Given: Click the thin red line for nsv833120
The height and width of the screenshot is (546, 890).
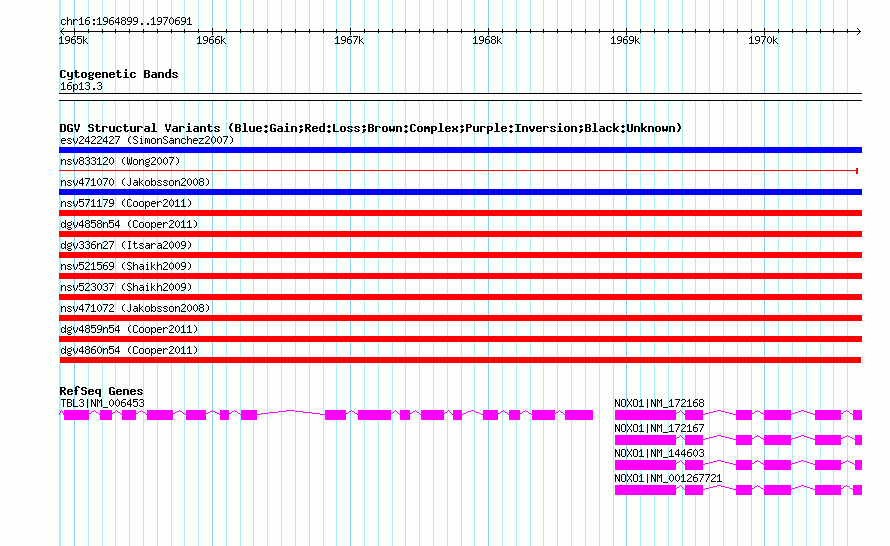Looking at the screenshot, I should point(458,171).
